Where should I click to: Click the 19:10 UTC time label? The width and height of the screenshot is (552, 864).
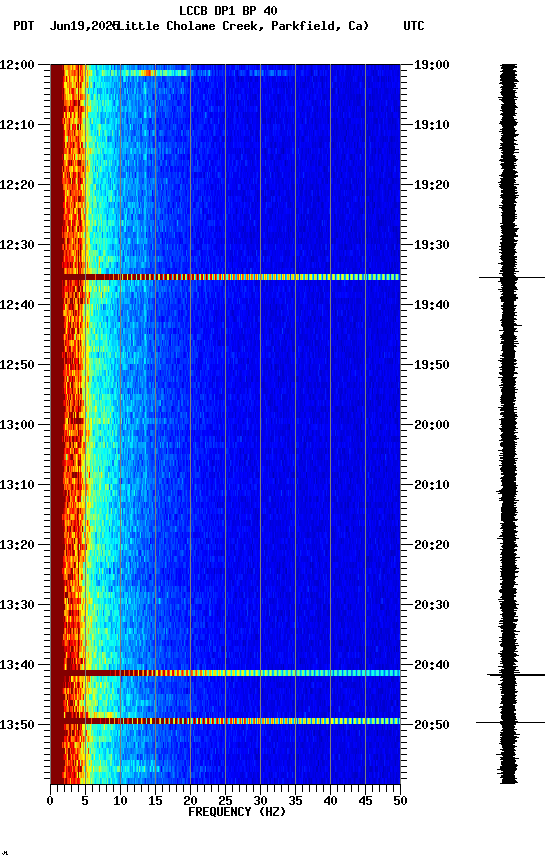point(432,125)
